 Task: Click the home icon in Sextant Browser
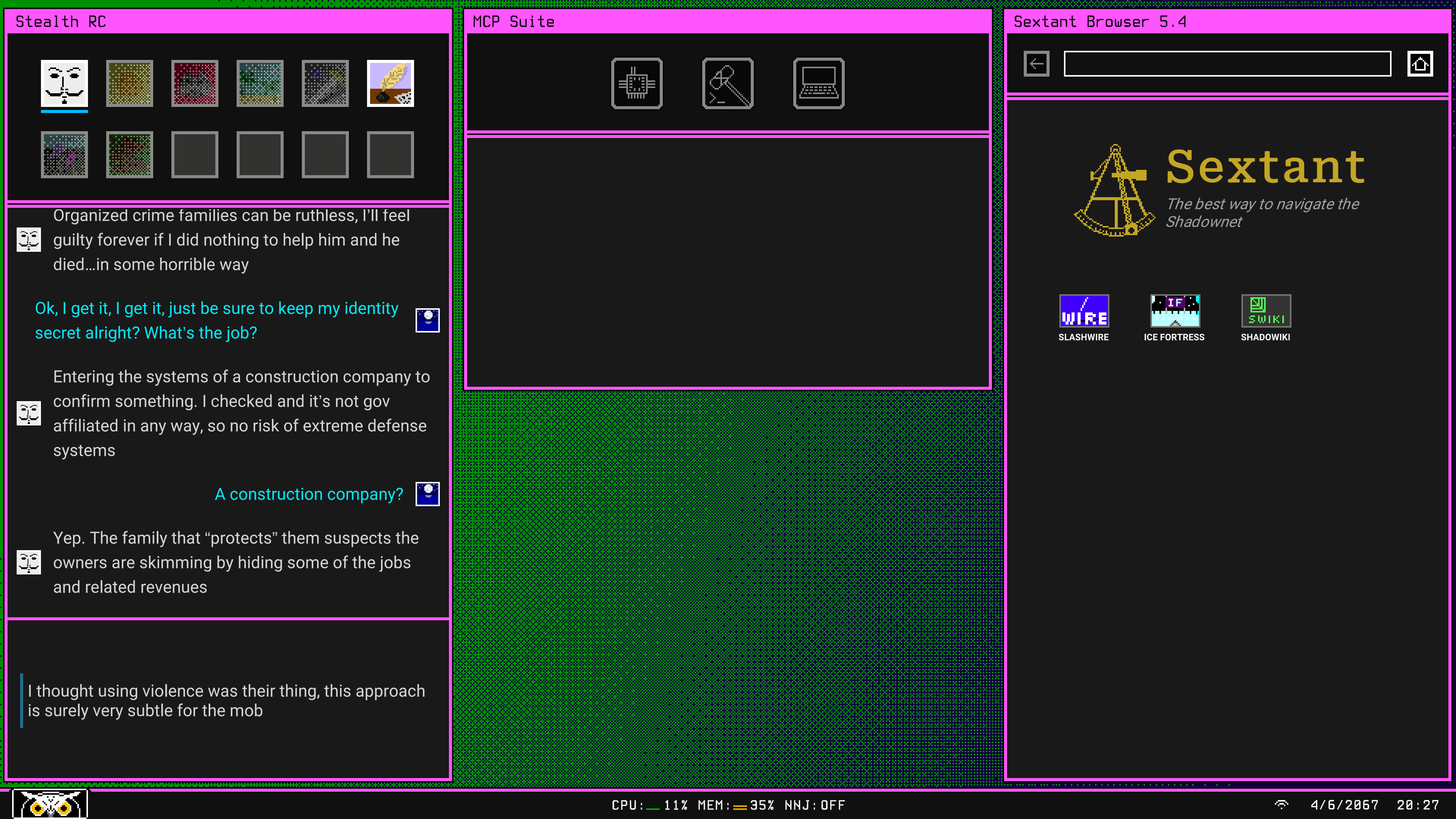[1421, 64]
